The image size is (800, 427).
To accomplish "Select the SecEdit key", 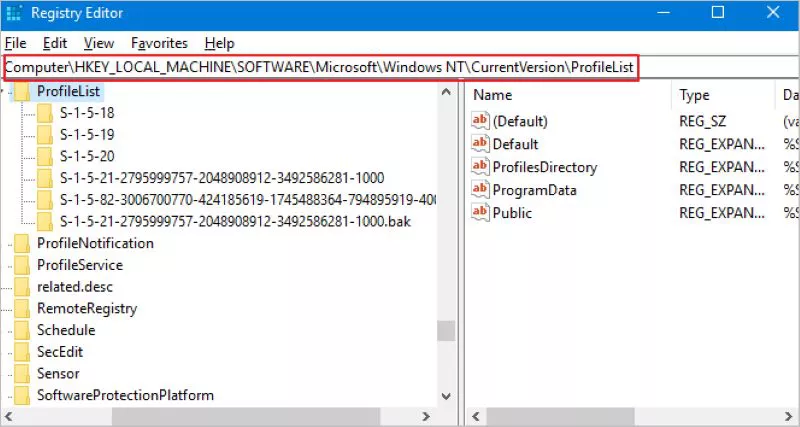I will pos(60,352).
